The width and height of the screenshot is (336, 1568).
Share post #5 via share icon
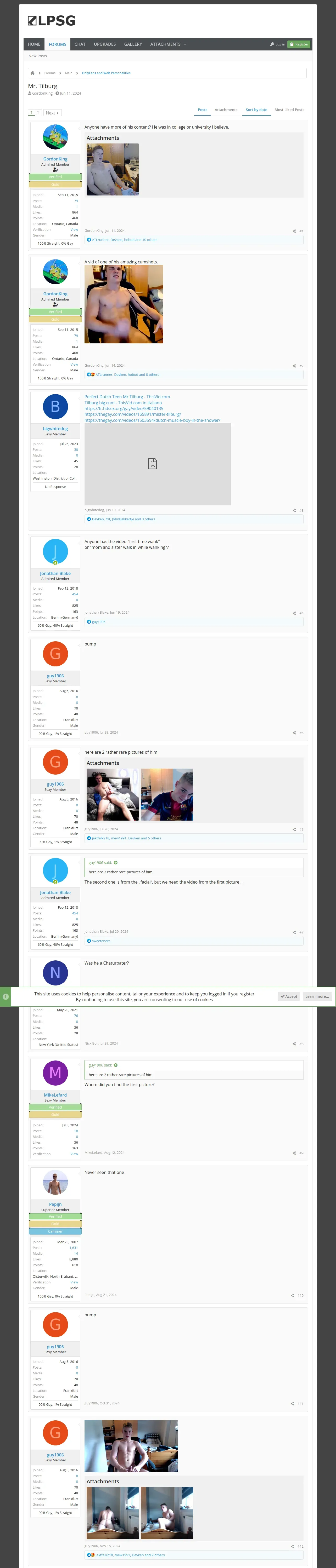coord(294,733)
